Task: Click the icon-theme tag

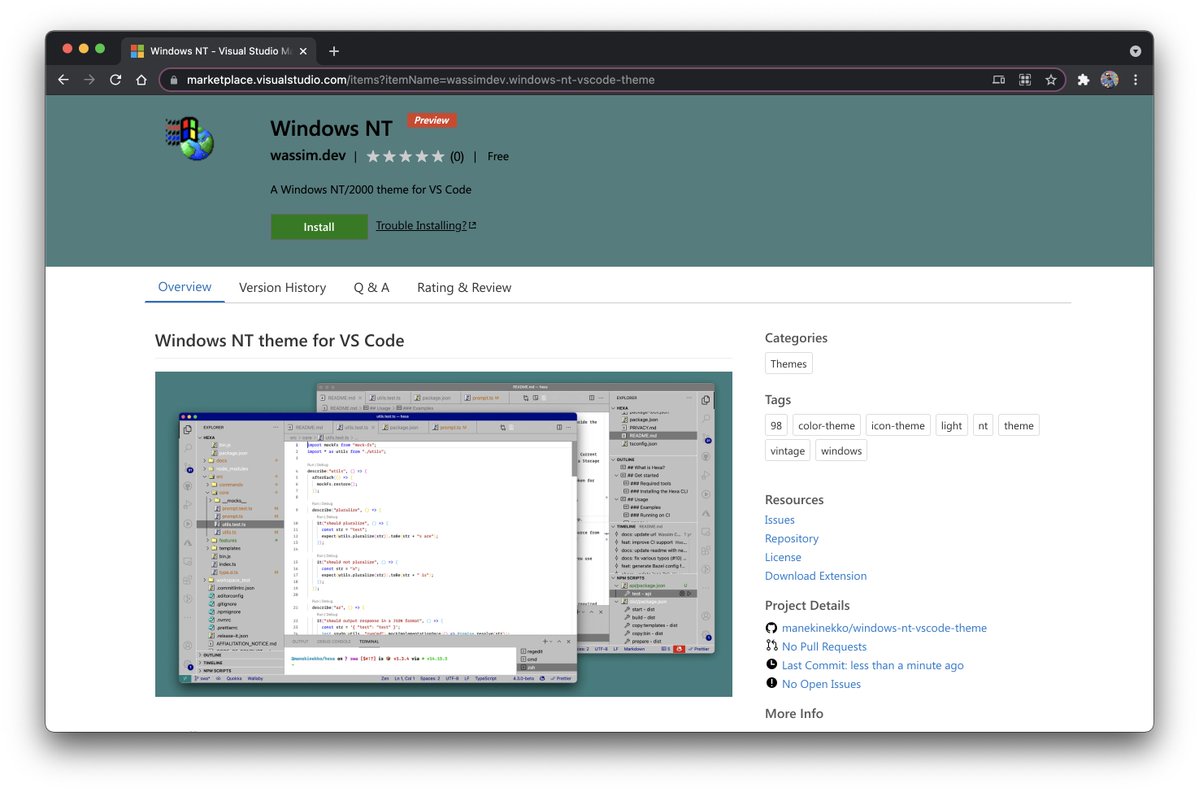Action: click(x=898, y=426)
